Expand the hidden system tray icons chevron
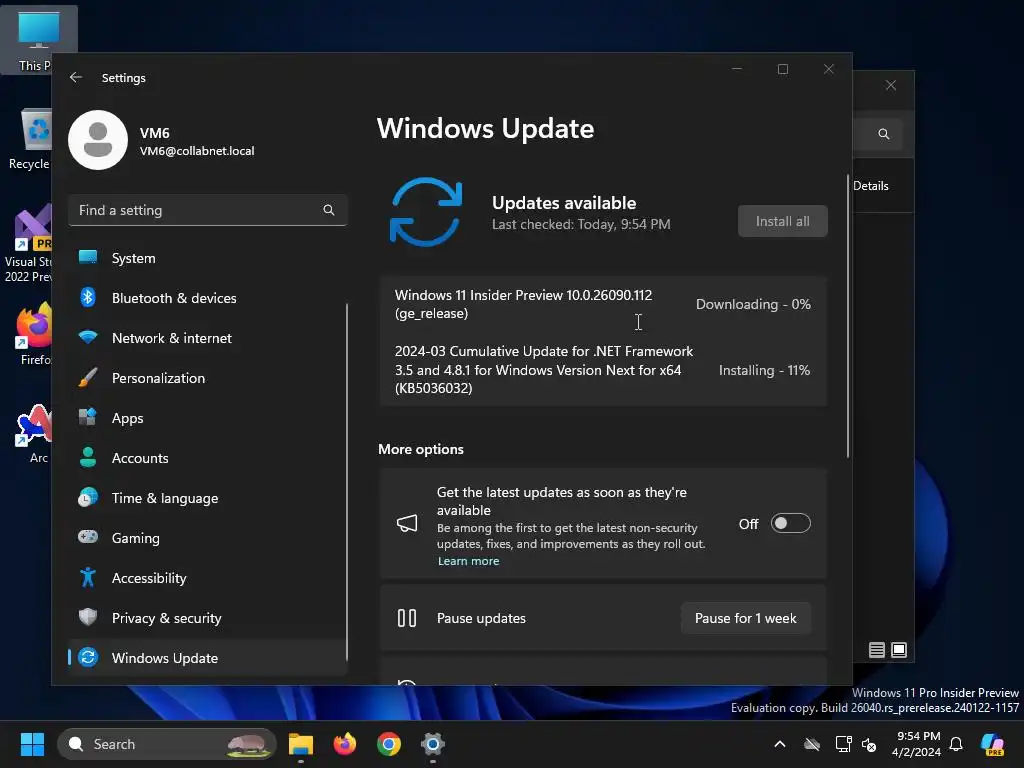The height and width of the screenshot is (768, 1024). pos(780,744)
